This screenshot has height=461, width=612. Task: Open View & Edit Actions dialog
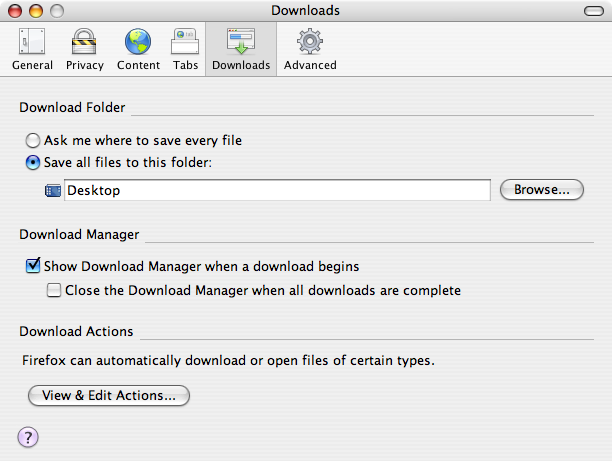point(109,396)
